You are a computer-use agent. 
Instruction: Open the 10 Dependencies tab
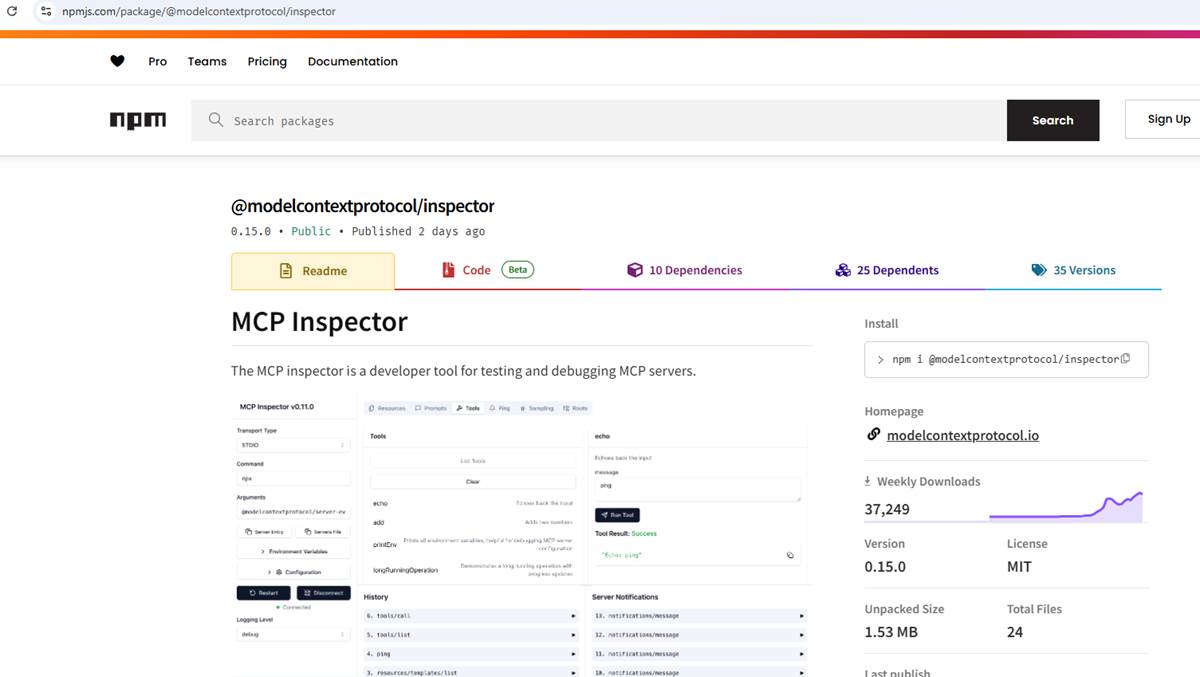684,270
